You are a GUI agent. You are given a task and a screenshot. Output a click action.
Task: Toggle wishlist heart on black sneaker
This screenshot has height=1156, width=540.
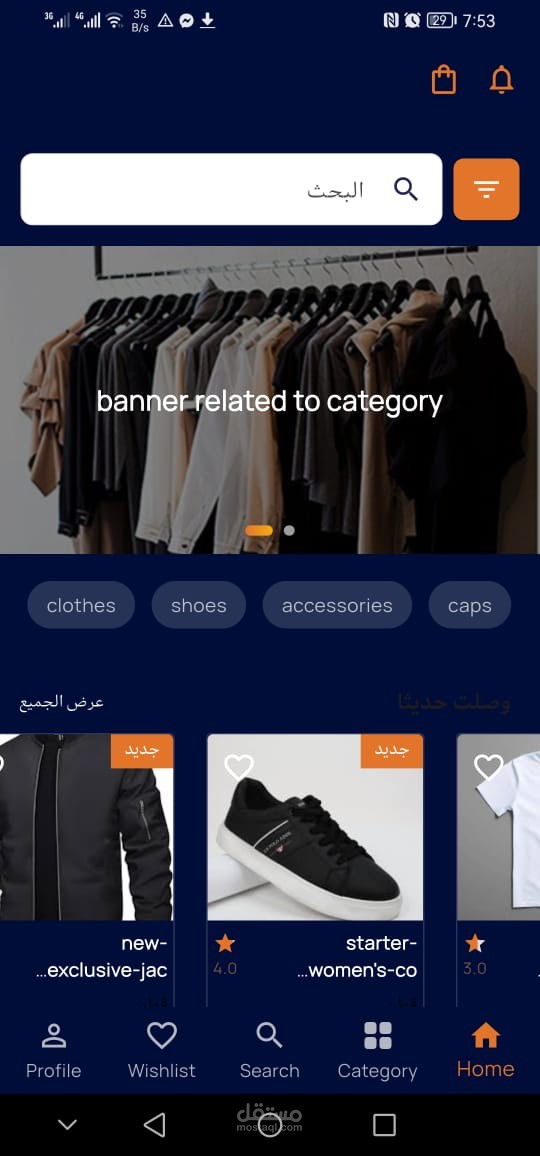click(239, 767)
